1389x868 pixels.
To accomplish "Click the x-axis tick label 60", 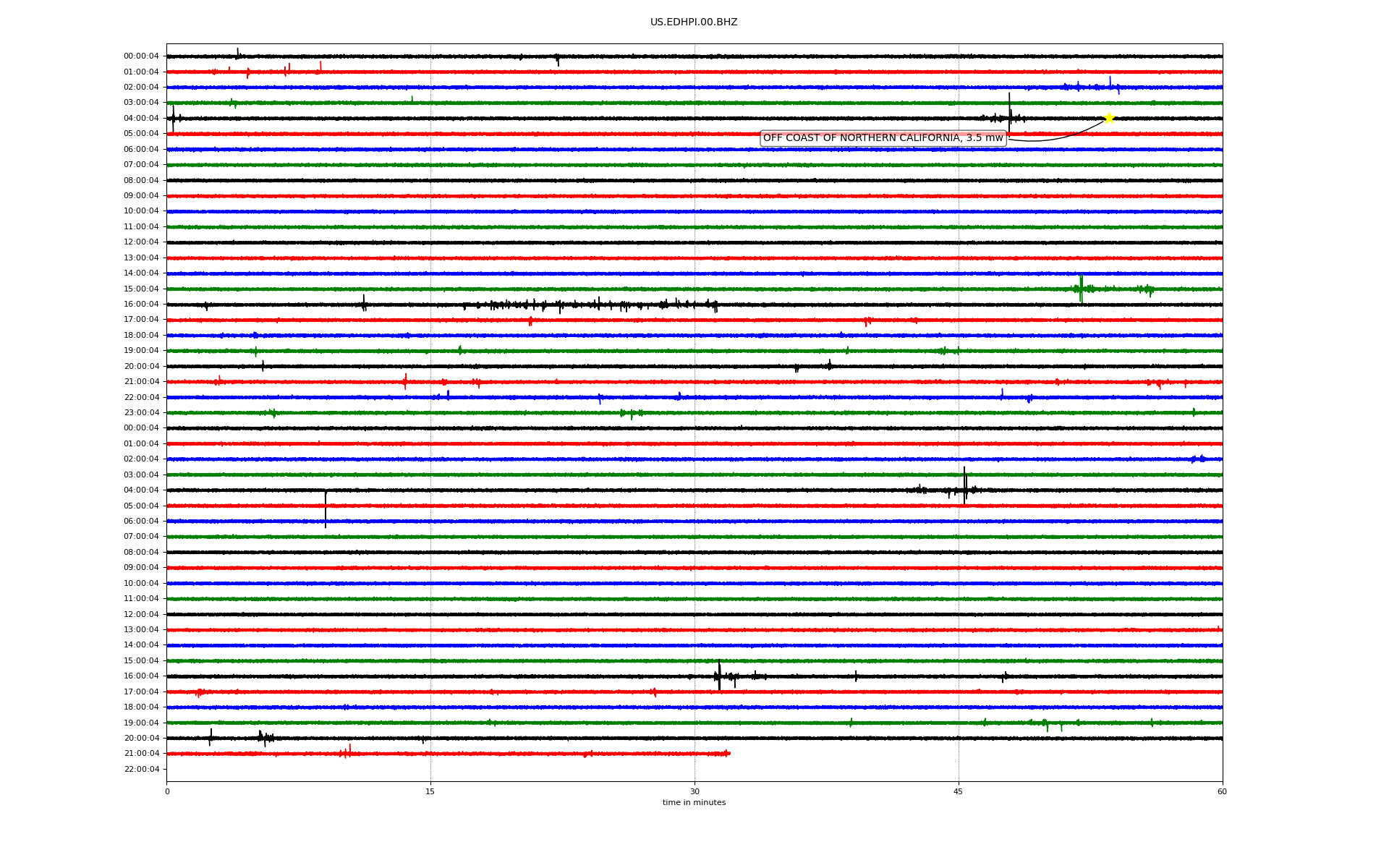I will coord(1222,791).
